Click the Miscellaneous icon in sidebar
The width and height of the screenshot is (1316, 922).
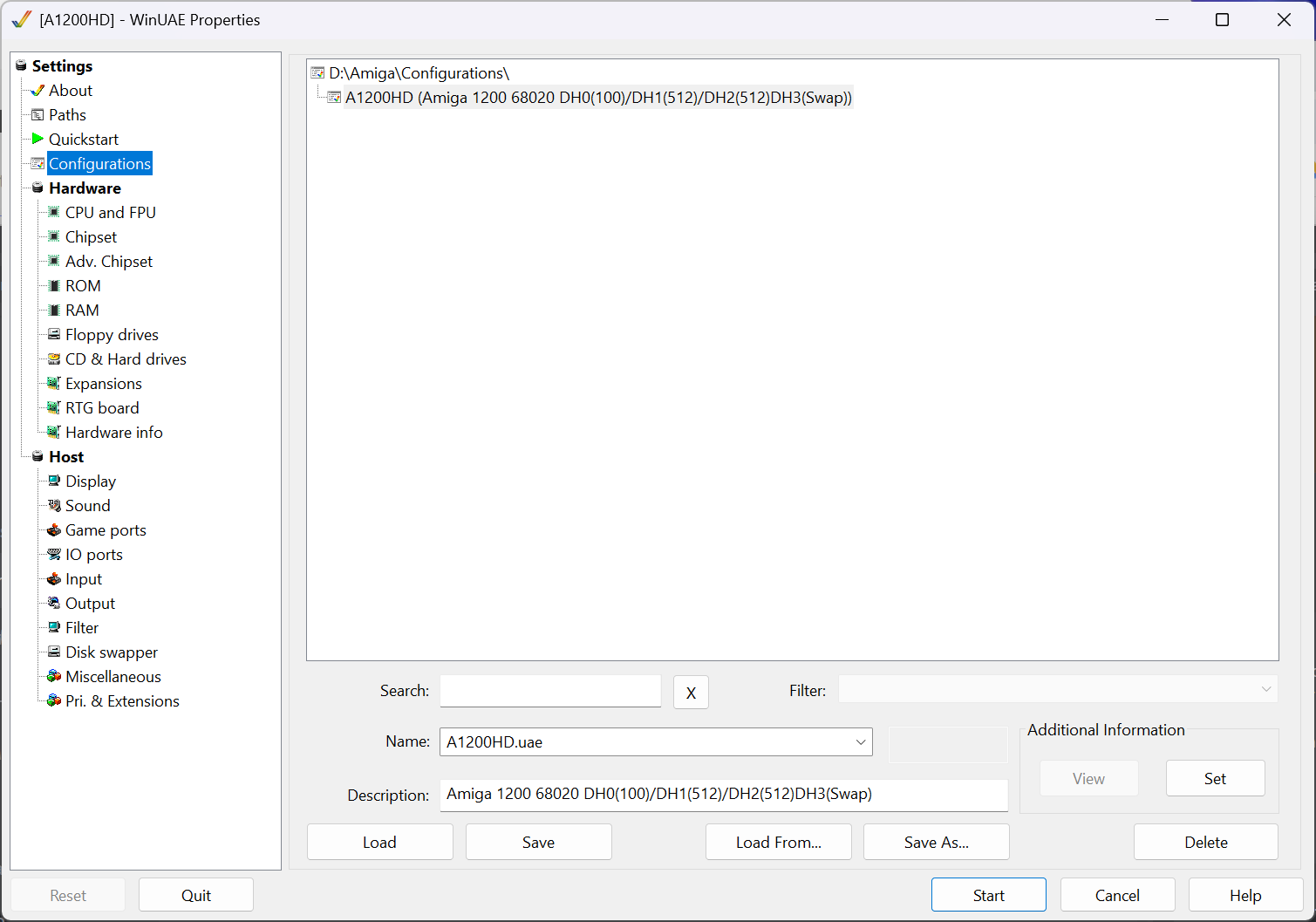point(54,676)
